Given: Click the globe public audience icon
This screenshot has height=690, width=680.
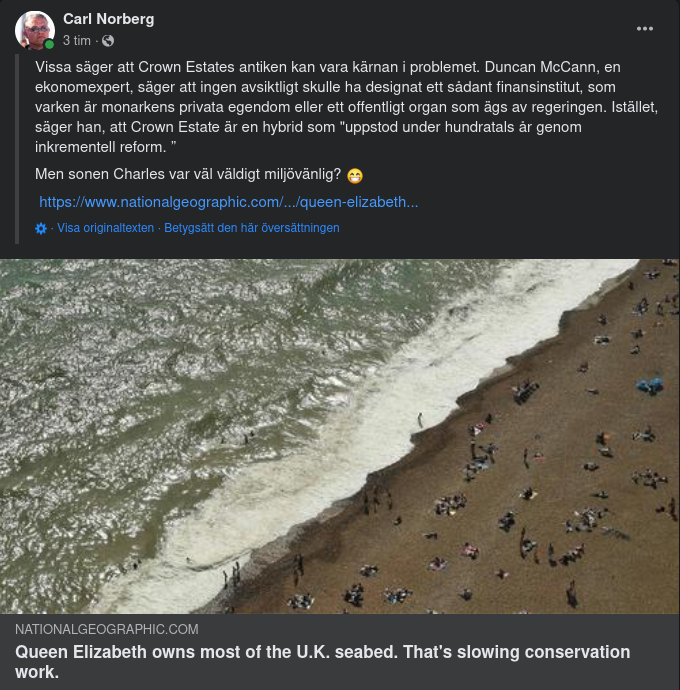Looking at the screenshot, I should [108, 41].
